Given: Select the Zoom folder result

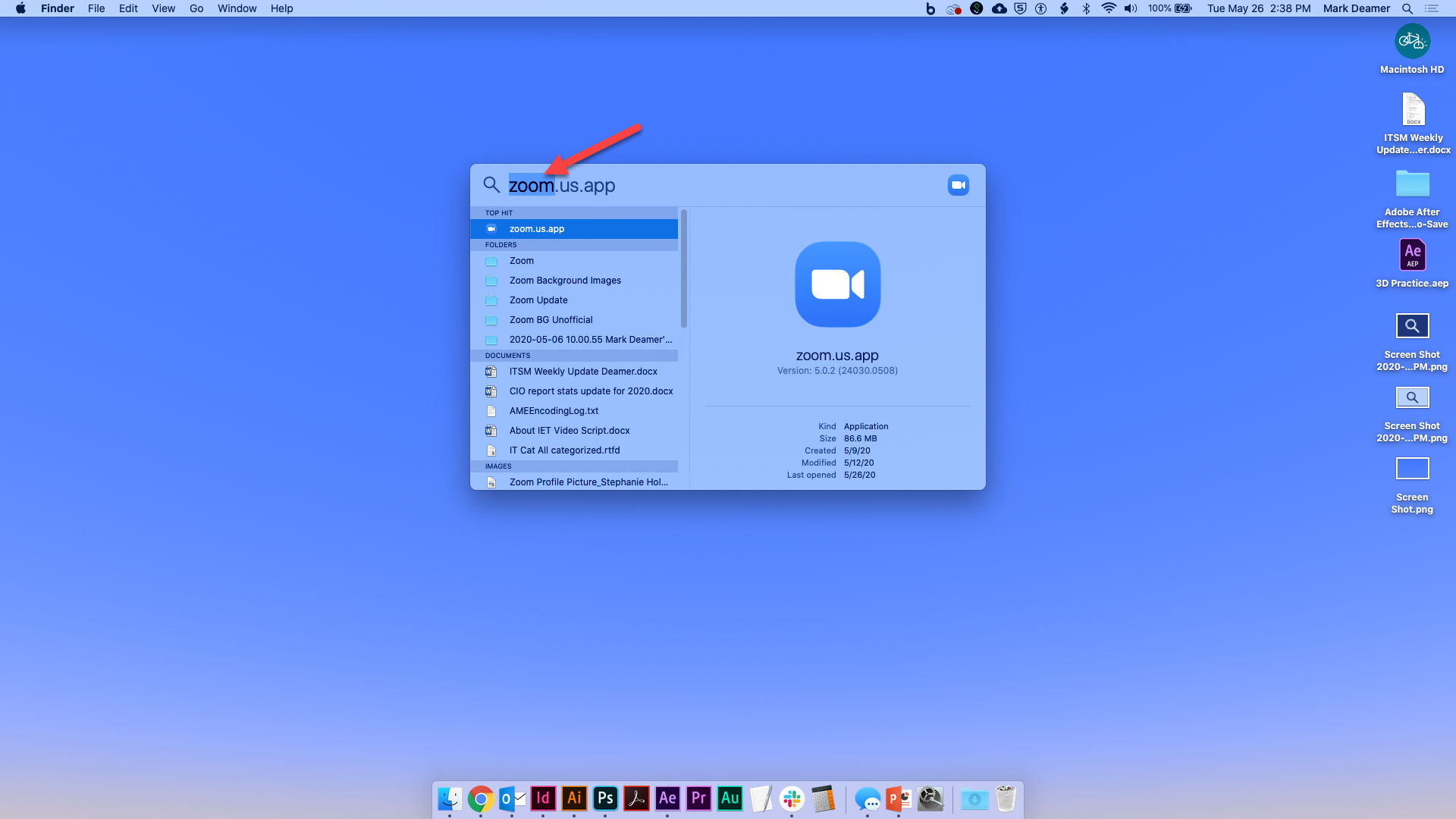Looking at the screenshot, I should click(x=574, y=261).
